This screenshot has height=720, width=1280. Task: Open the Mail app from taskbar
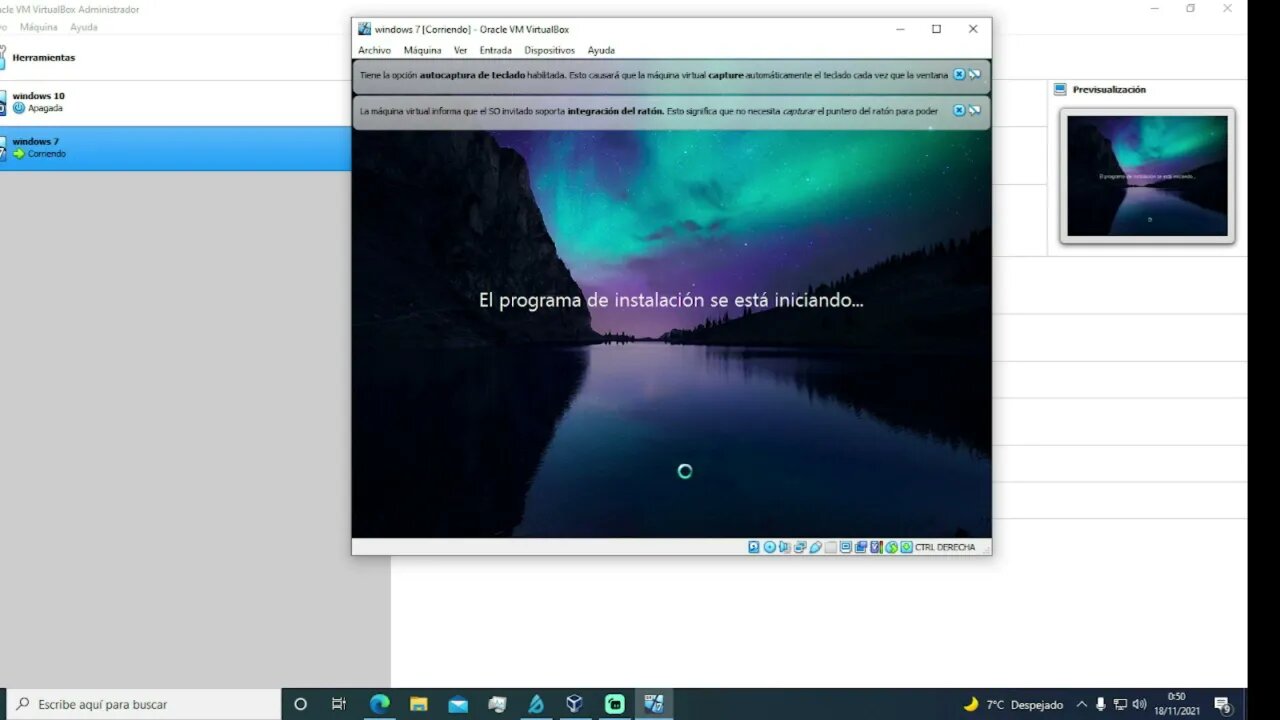[458, 704]
